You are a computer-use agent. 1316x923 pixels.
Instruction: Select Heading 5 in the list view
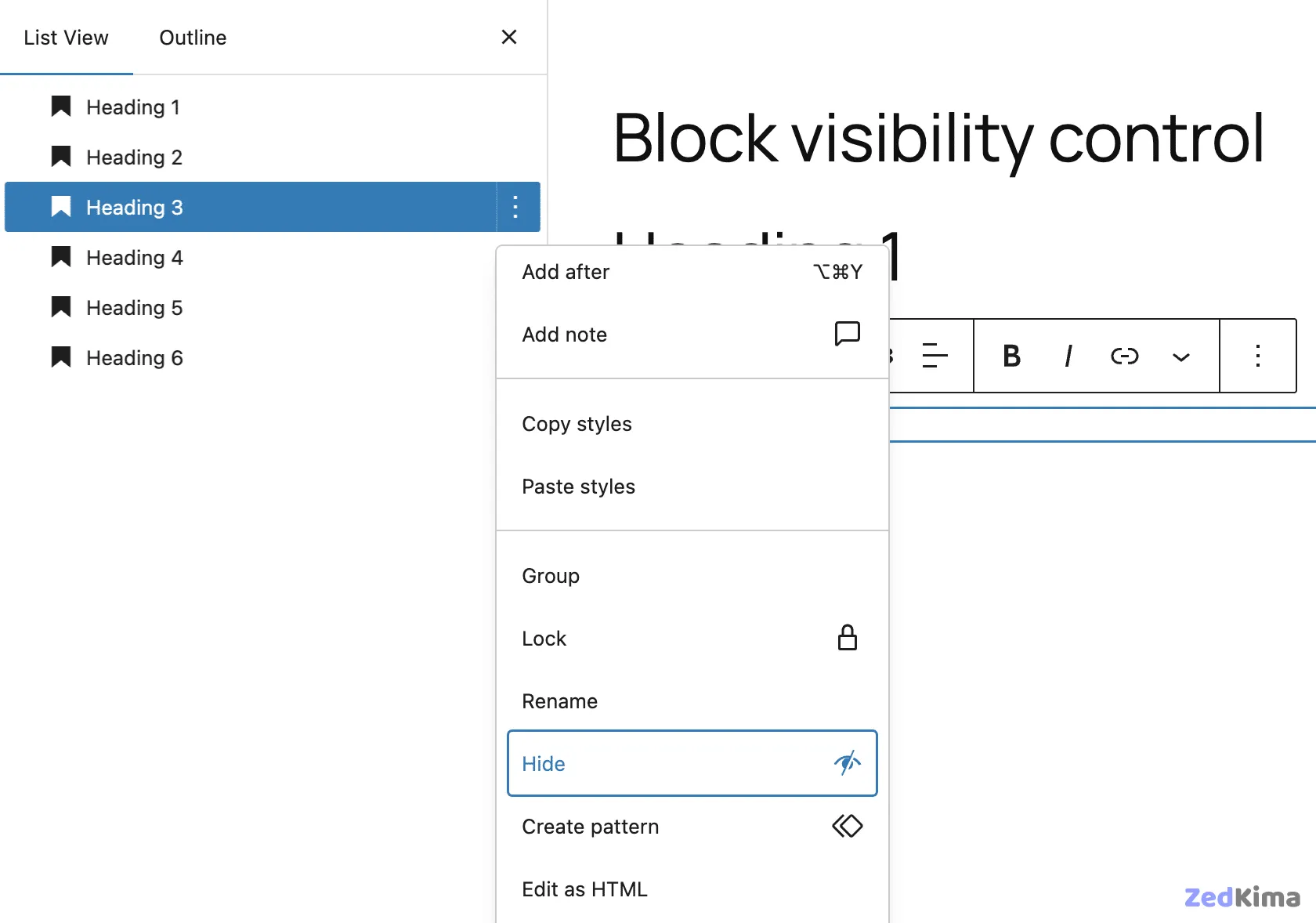[133, 307]
